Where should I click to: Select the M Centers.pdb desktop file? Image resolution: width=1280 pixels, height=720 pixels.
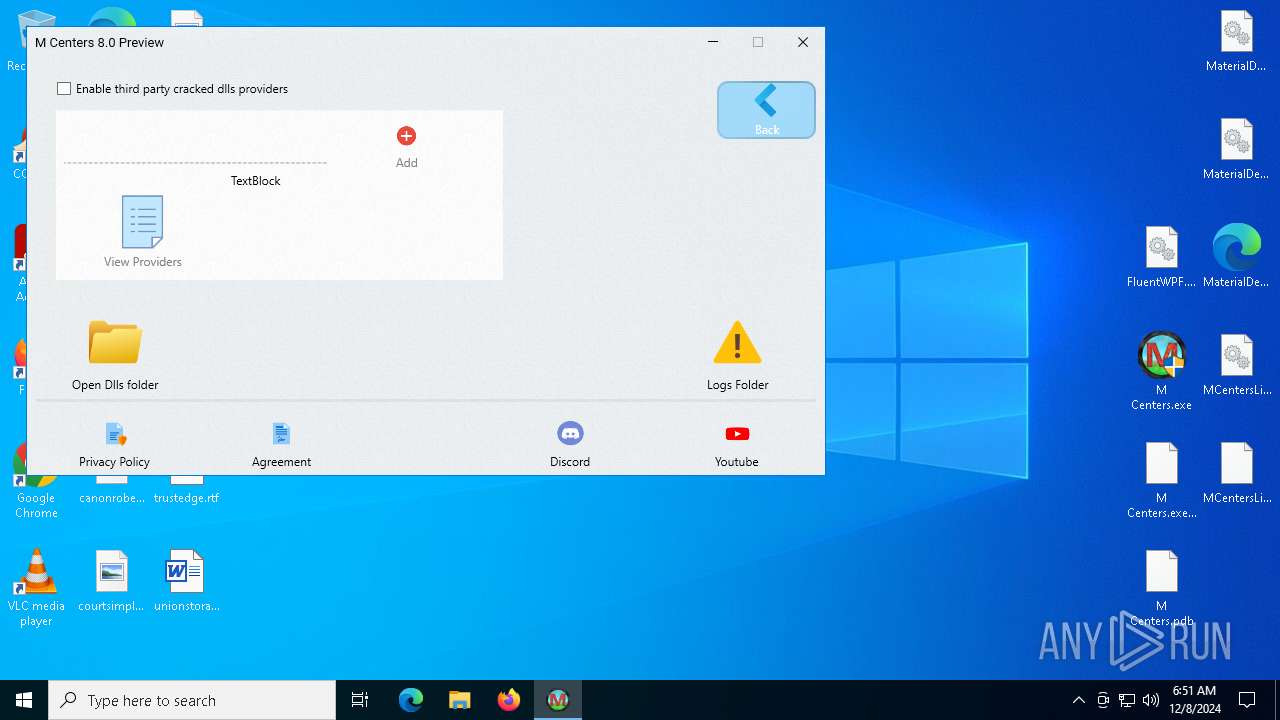click(1161, 588)
